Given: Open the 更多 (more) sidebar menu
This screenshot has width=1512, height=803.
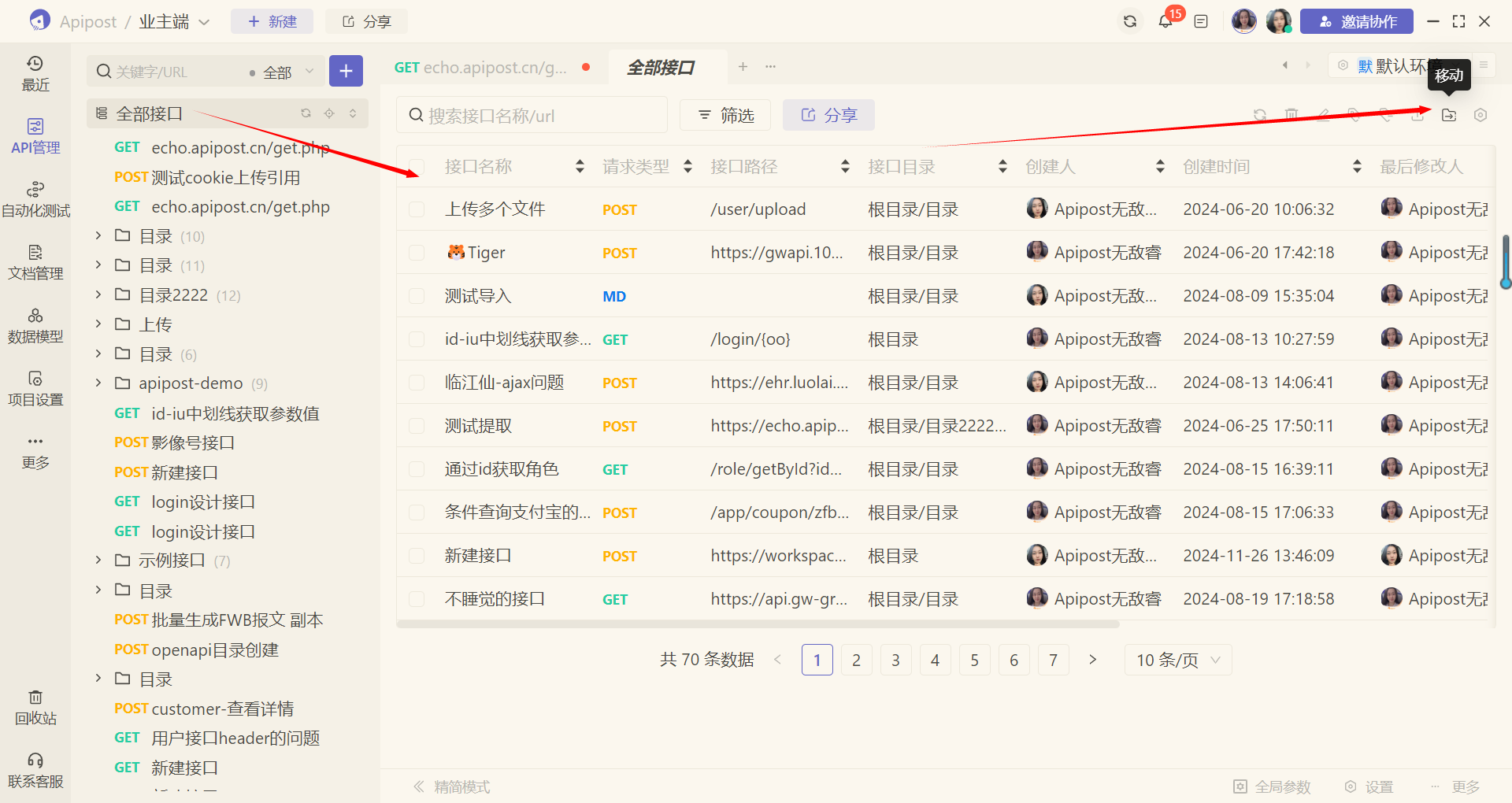Looking at the screenshot, I should tap(35, 451).
